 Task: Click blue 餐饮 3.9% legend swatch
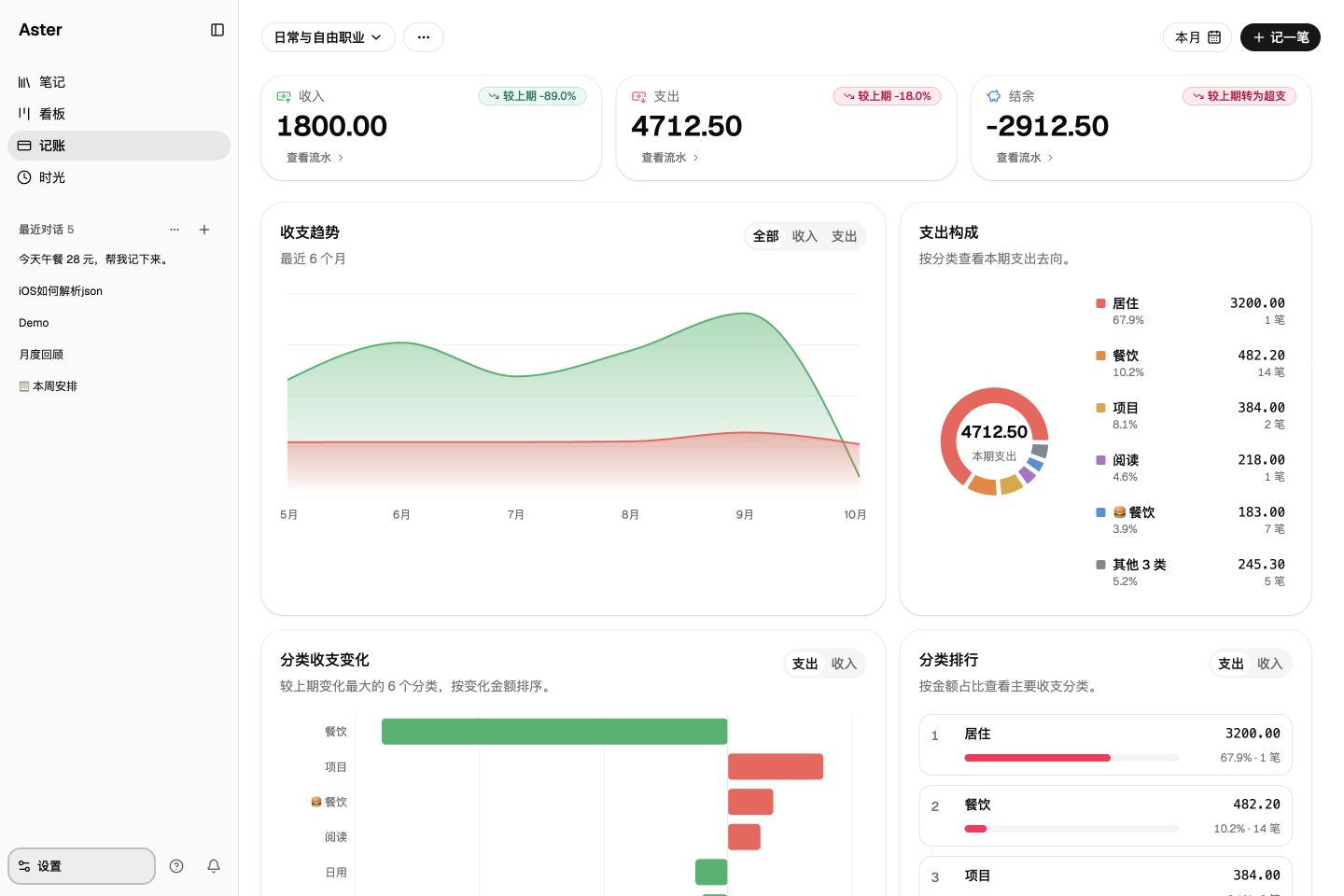pyautogui.click(x=1100, y=512)
